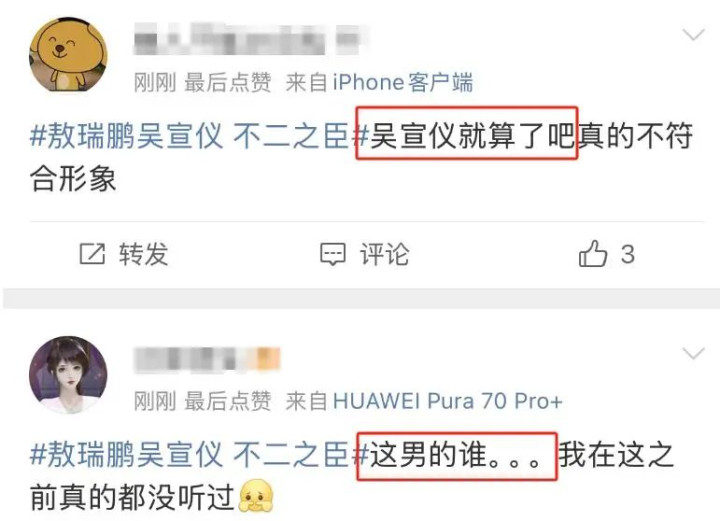Tap the 这男的谁。。。 highlighted text
This screenshot has width=720, height=521.
tap(457, 454)
